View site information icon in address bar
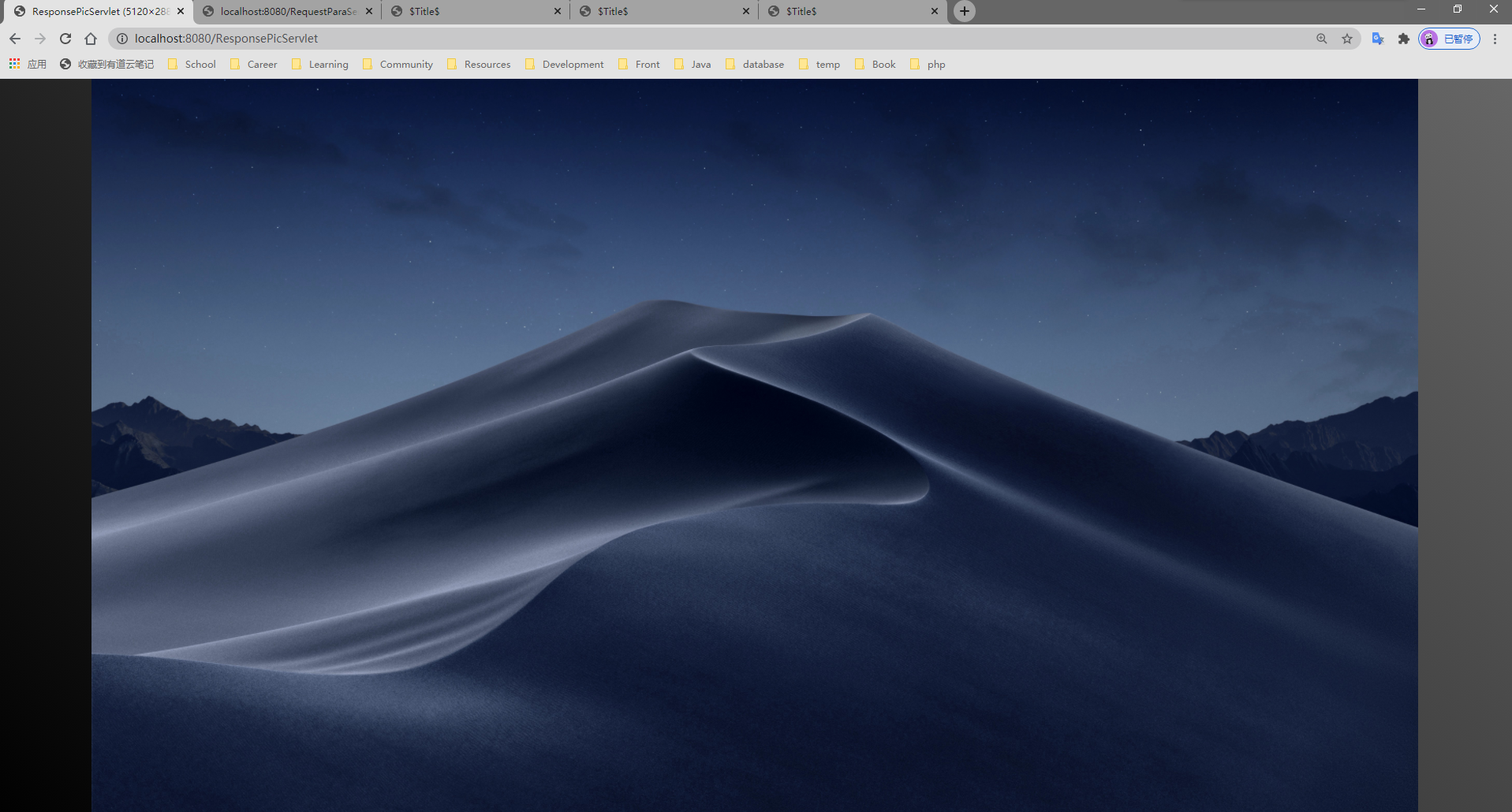This screenshot has height=812, width=1512. click(x=122, y=39)
